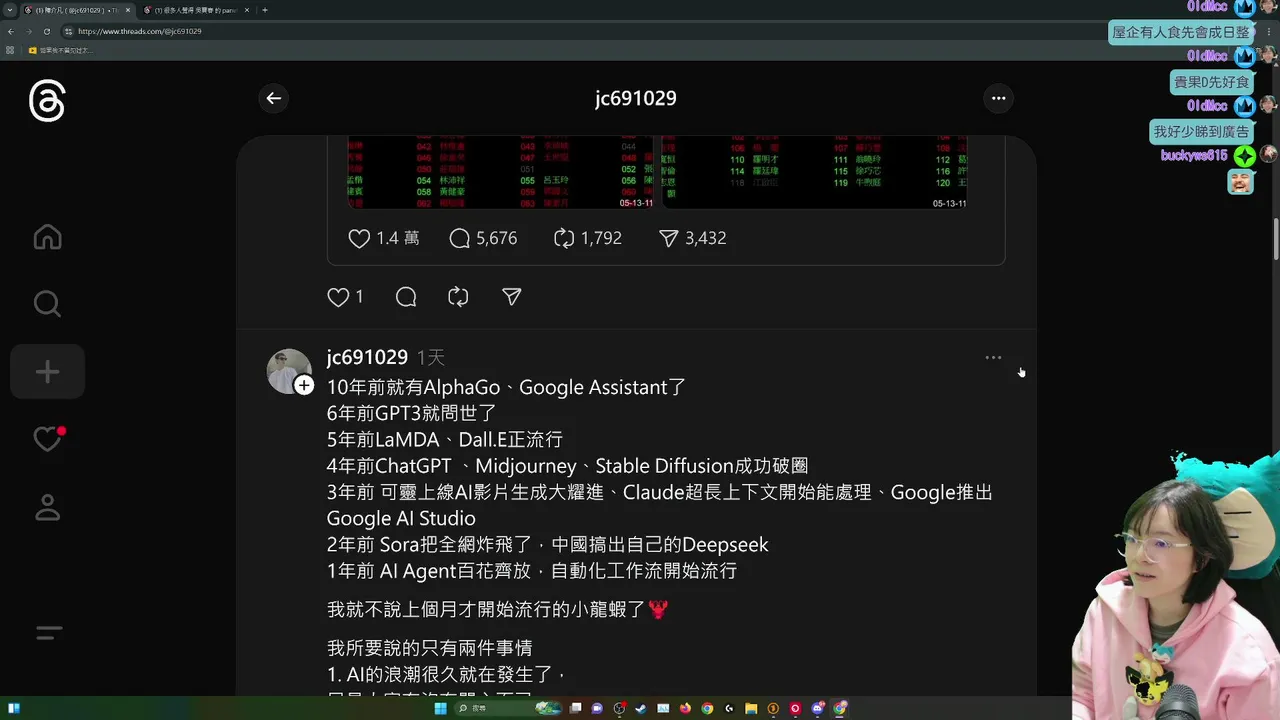Repost the quoted post showing 1,792
Screen dimensions: 1280x720
587,238
